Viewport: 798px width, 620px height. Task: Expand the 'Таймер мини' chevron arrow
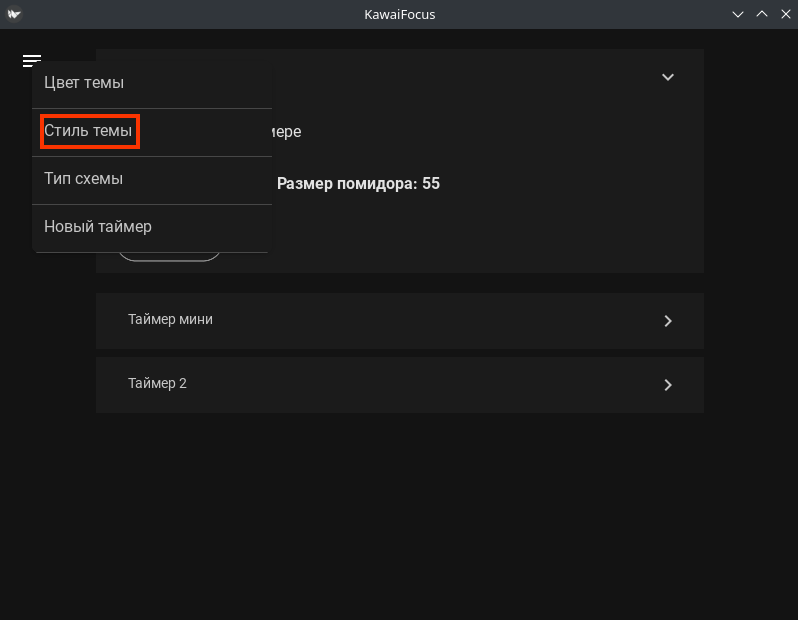coord(668,321)
